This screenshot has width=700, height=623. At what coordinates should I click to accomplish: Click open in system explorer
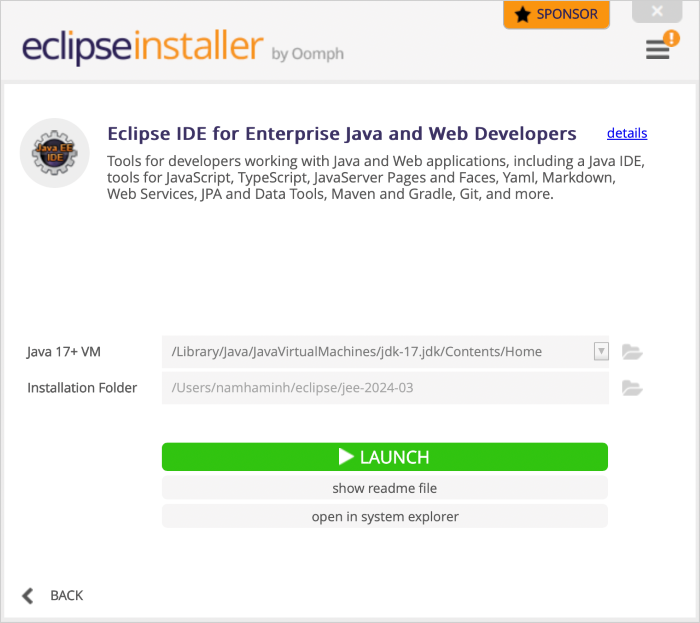pyautogui.click(x=385, y=516)
